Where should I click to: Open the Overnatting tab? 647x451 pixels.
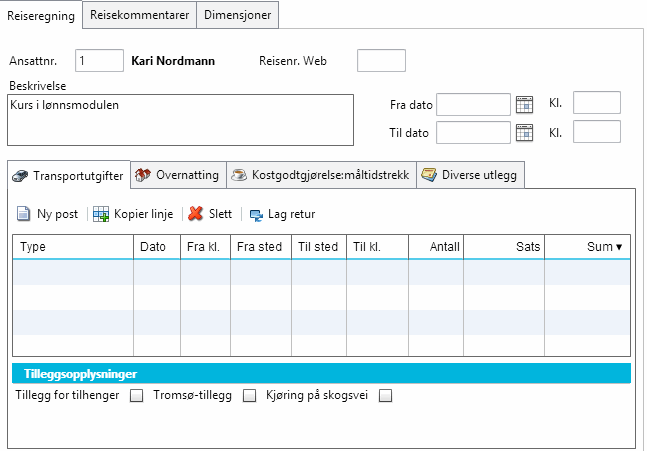click(178, 175)
